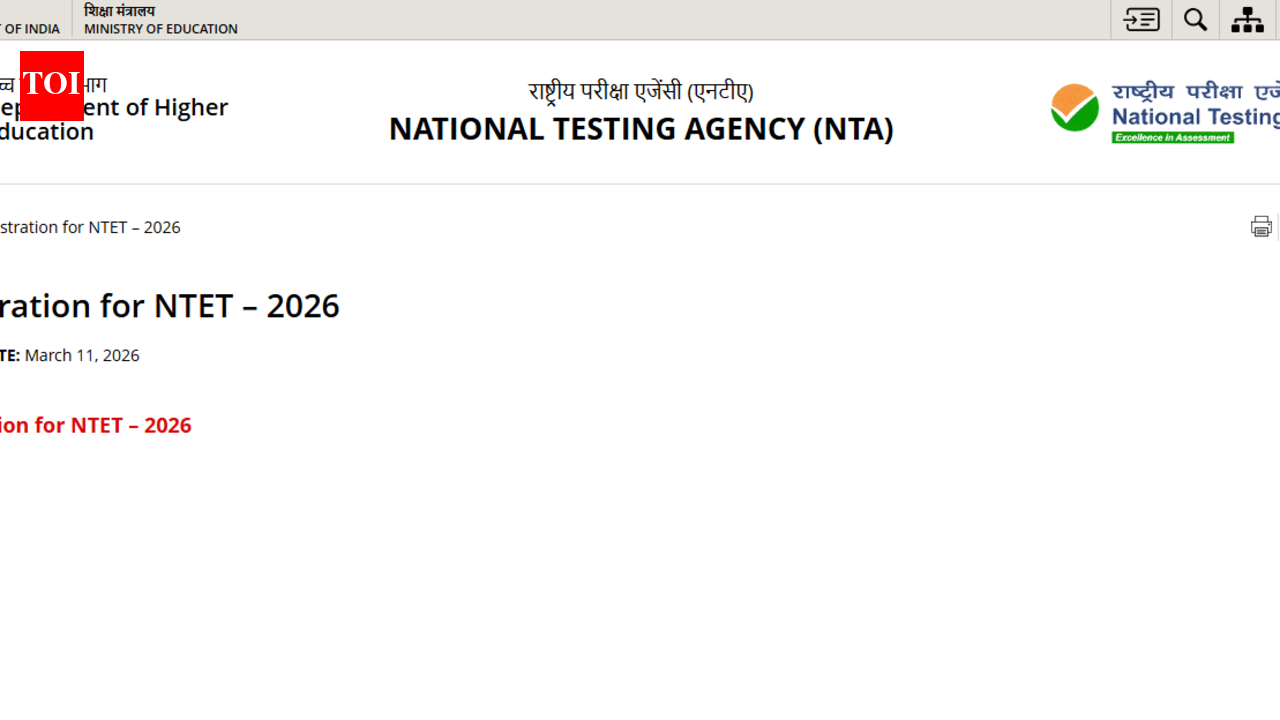Select the skip-to-content icon near the search
Screen dimensions: 1280x720
1140,19
